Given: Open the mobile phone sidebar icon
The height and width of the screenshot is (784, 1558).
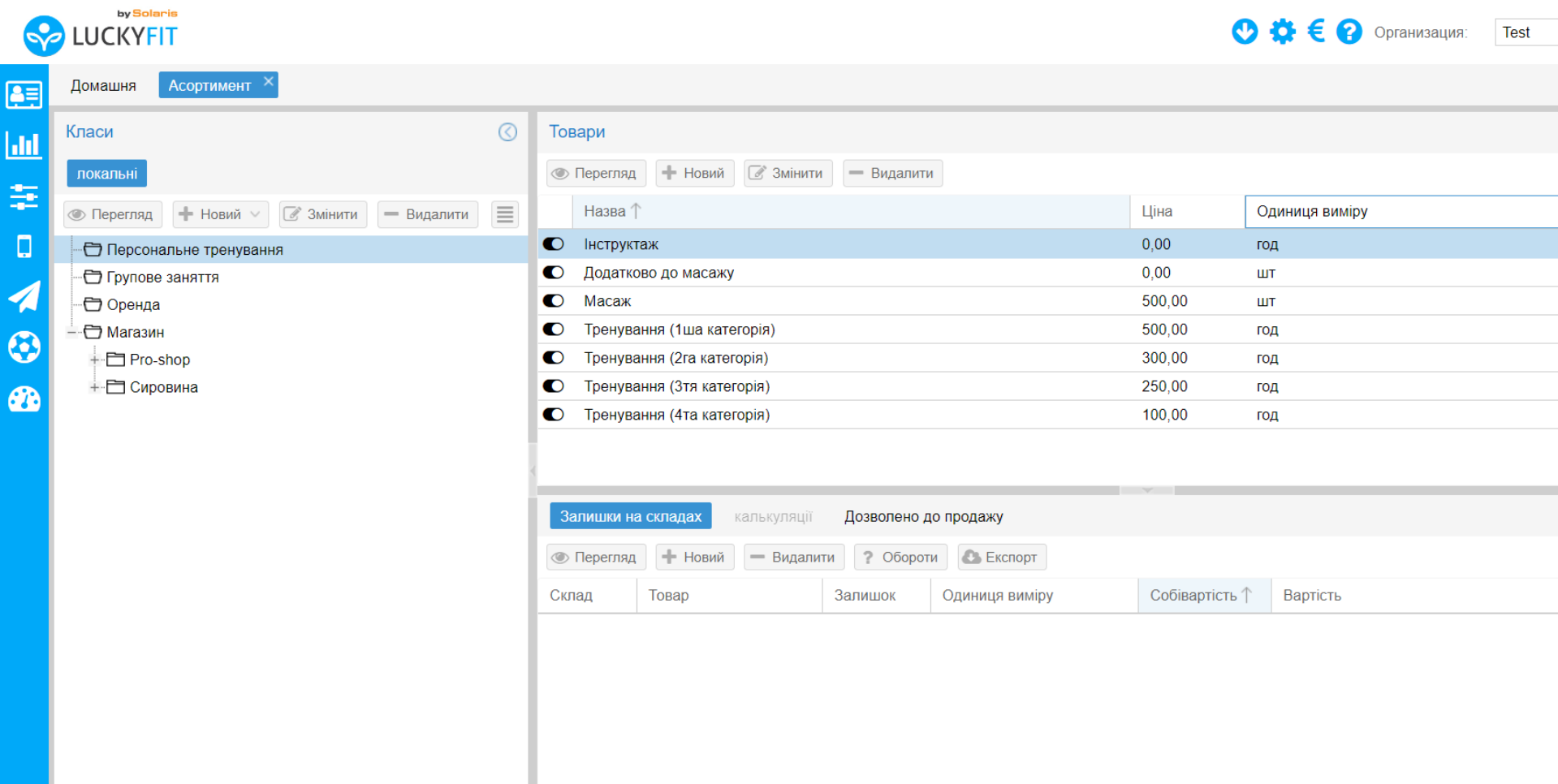Looking at the screenshot, I should tap(24, 246).
